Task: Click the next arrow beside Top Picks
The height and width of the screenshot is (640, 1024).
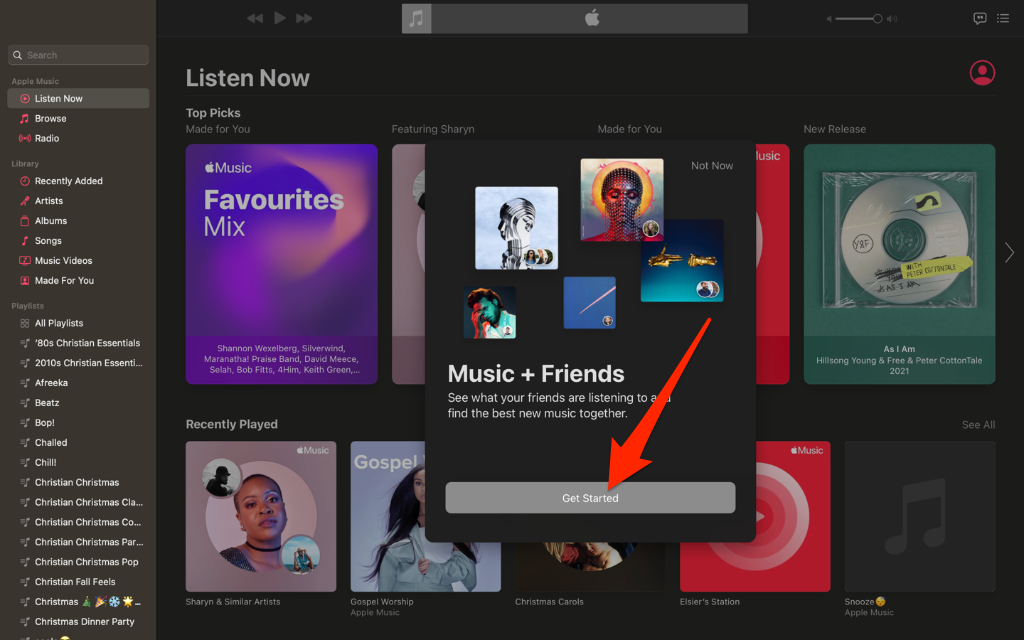Action: (x=1009, y=252)
